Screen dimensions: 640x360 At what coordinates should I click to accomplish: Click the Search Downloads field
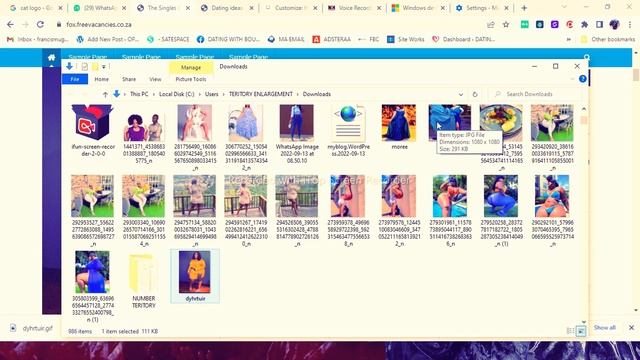point(534,94)
